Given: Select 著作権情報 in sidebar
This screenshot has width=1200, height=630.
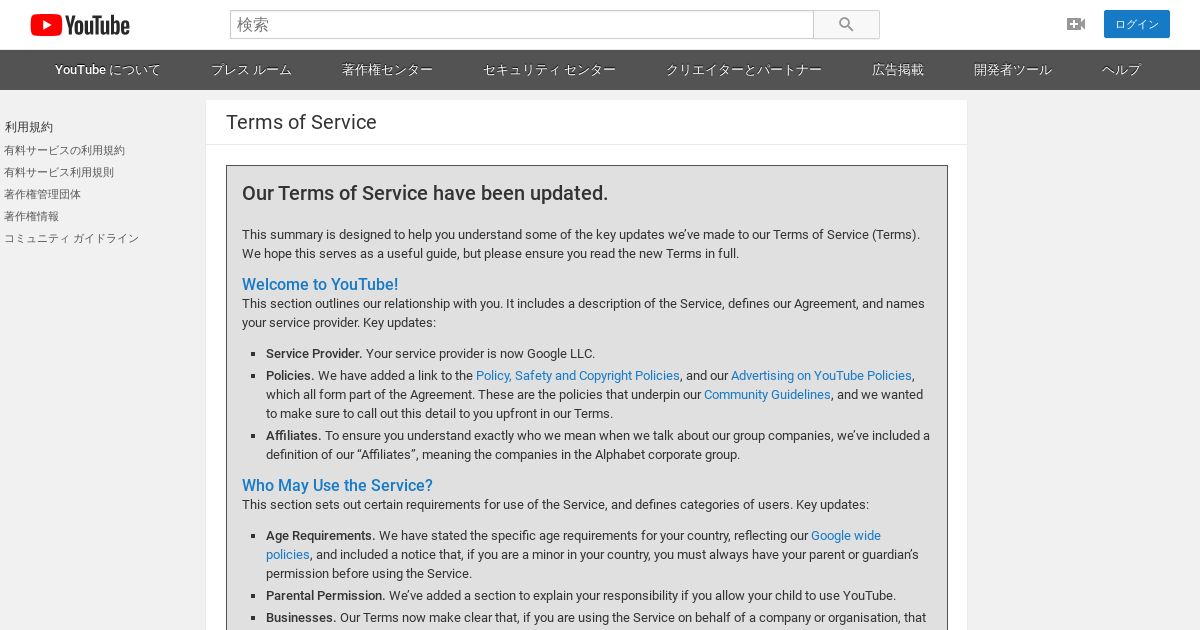Looking at the screenshot, I should tap(32, 216).
